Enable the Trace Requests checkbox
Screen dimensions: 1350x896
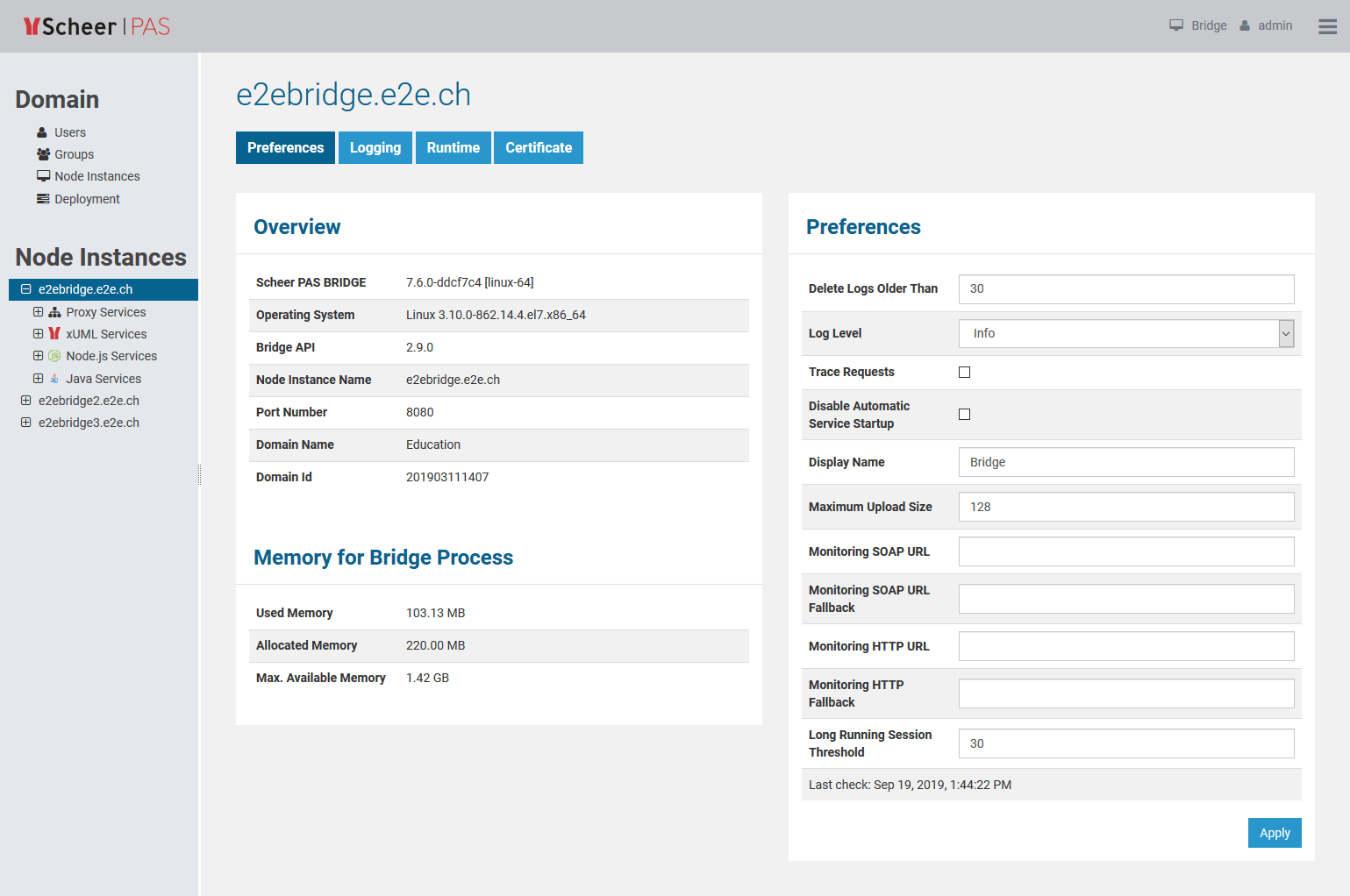(964, 372)
